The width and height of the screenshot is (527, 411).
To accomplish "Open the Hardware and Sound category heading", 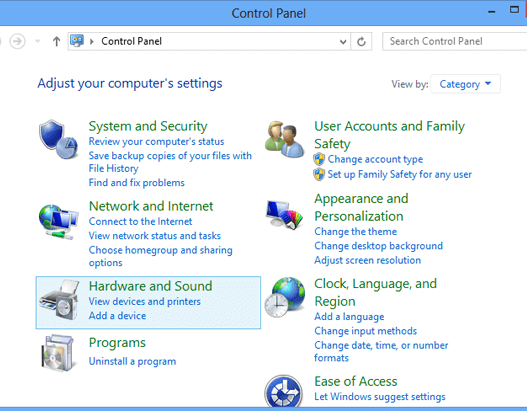I will (151, 286).
